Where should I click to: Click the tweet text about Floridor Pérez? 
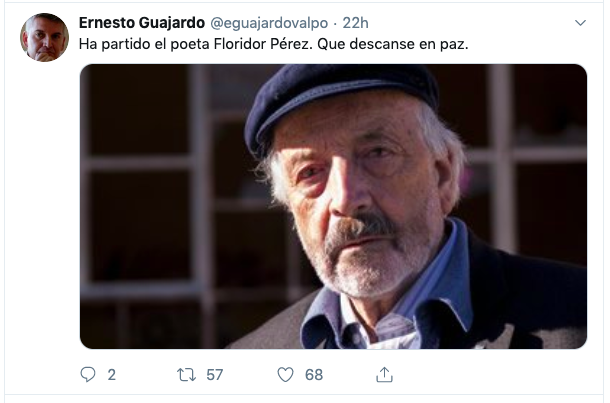tap(273, 44)
